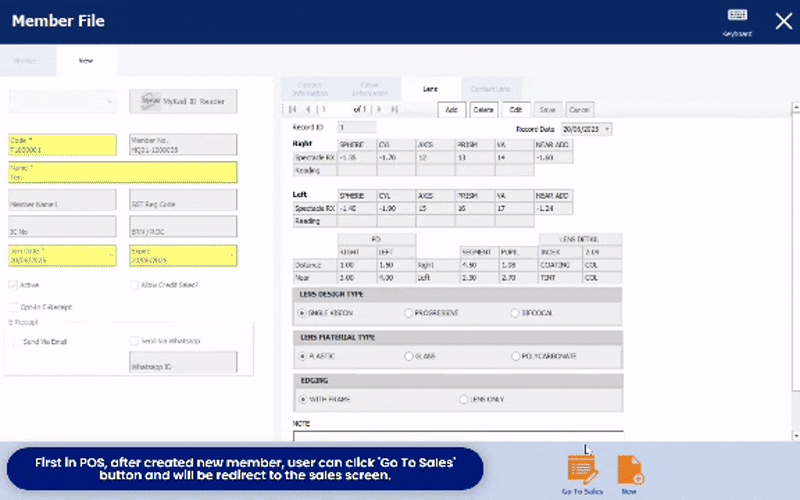Close the Member File window
This screenshot has width=800, height=500.
point(783,20)
